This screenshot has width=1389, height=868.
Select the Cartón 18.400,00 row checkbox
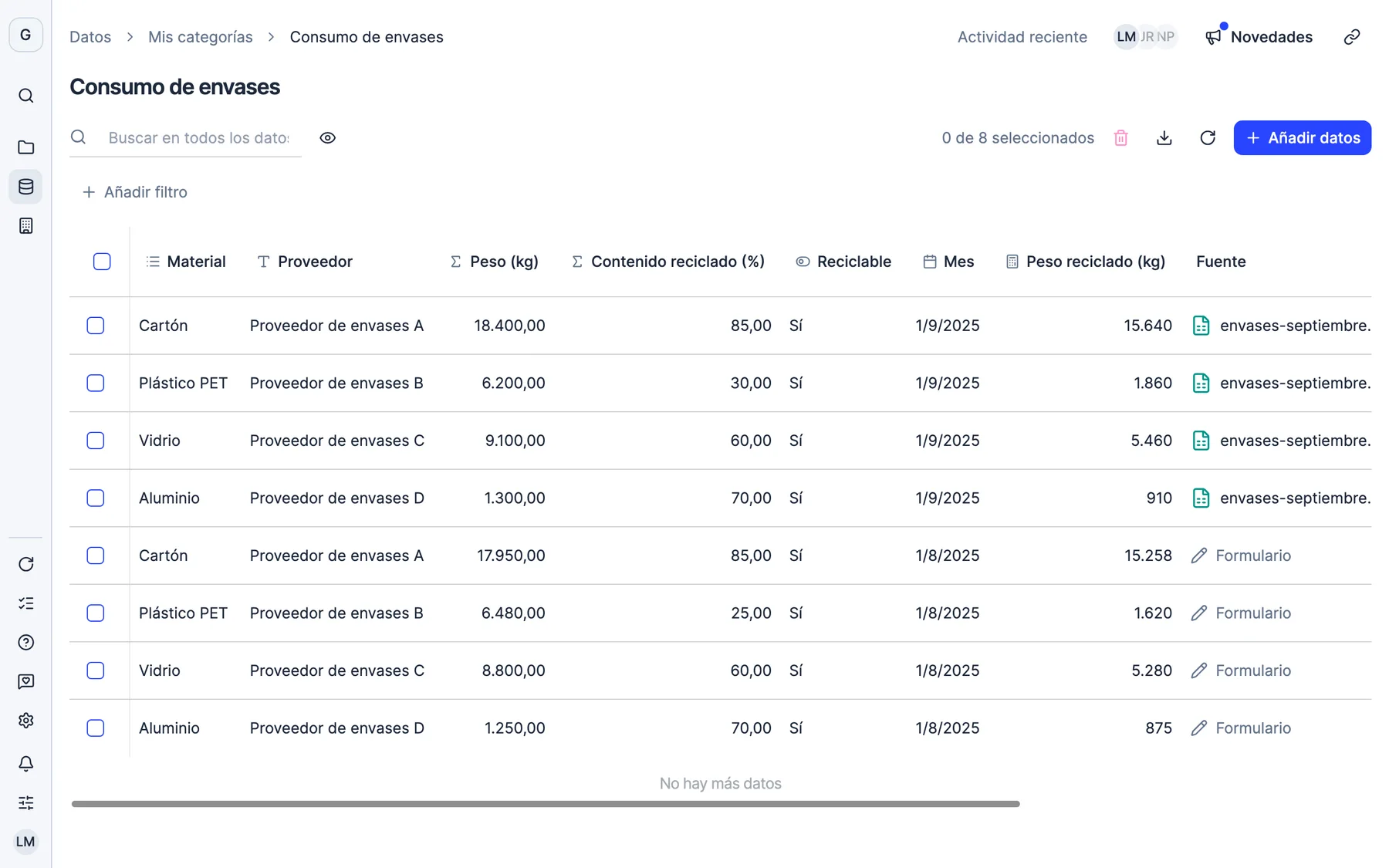pos(96,326)
